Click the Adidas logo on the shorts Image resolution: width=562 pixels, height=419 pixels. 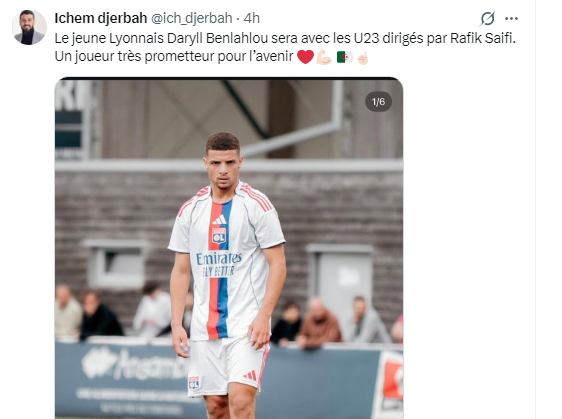tap(250, 376)
